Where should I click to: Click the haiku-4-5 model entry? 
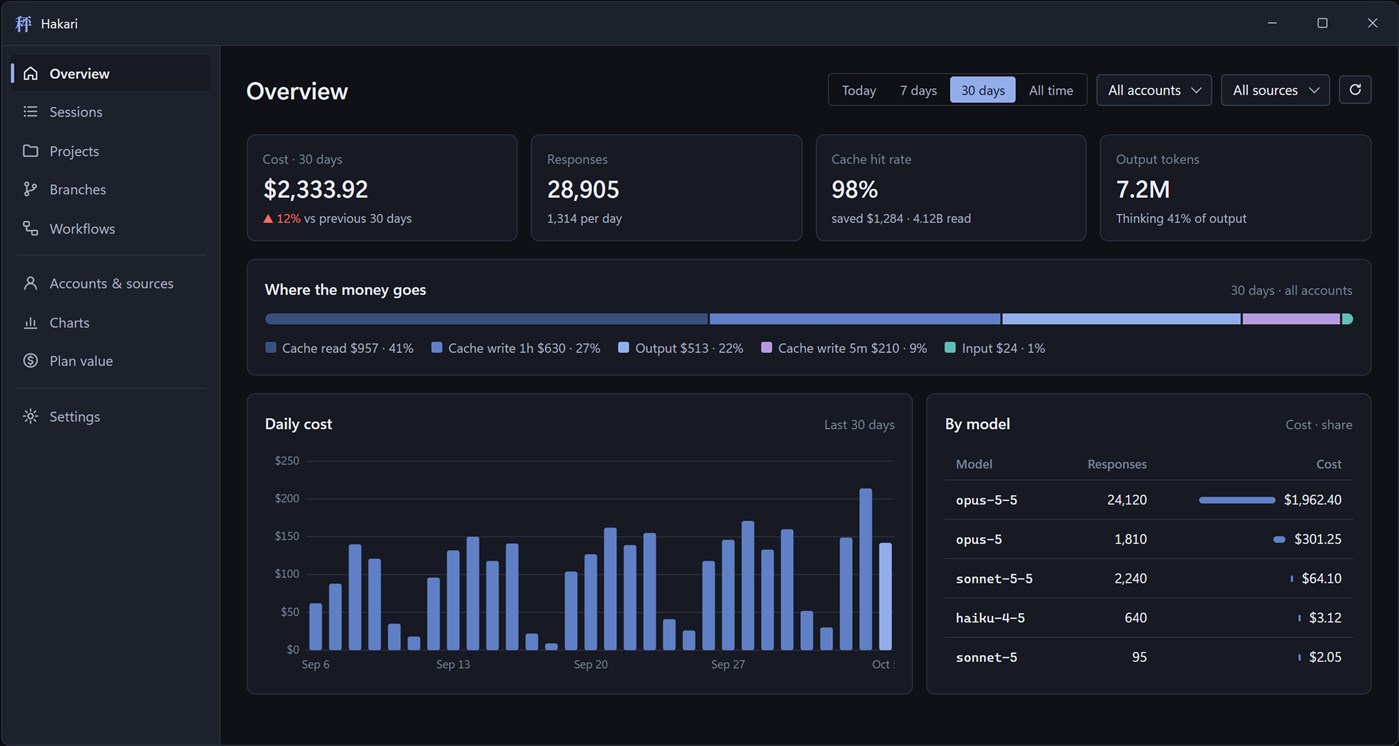[x=990, y=618]
